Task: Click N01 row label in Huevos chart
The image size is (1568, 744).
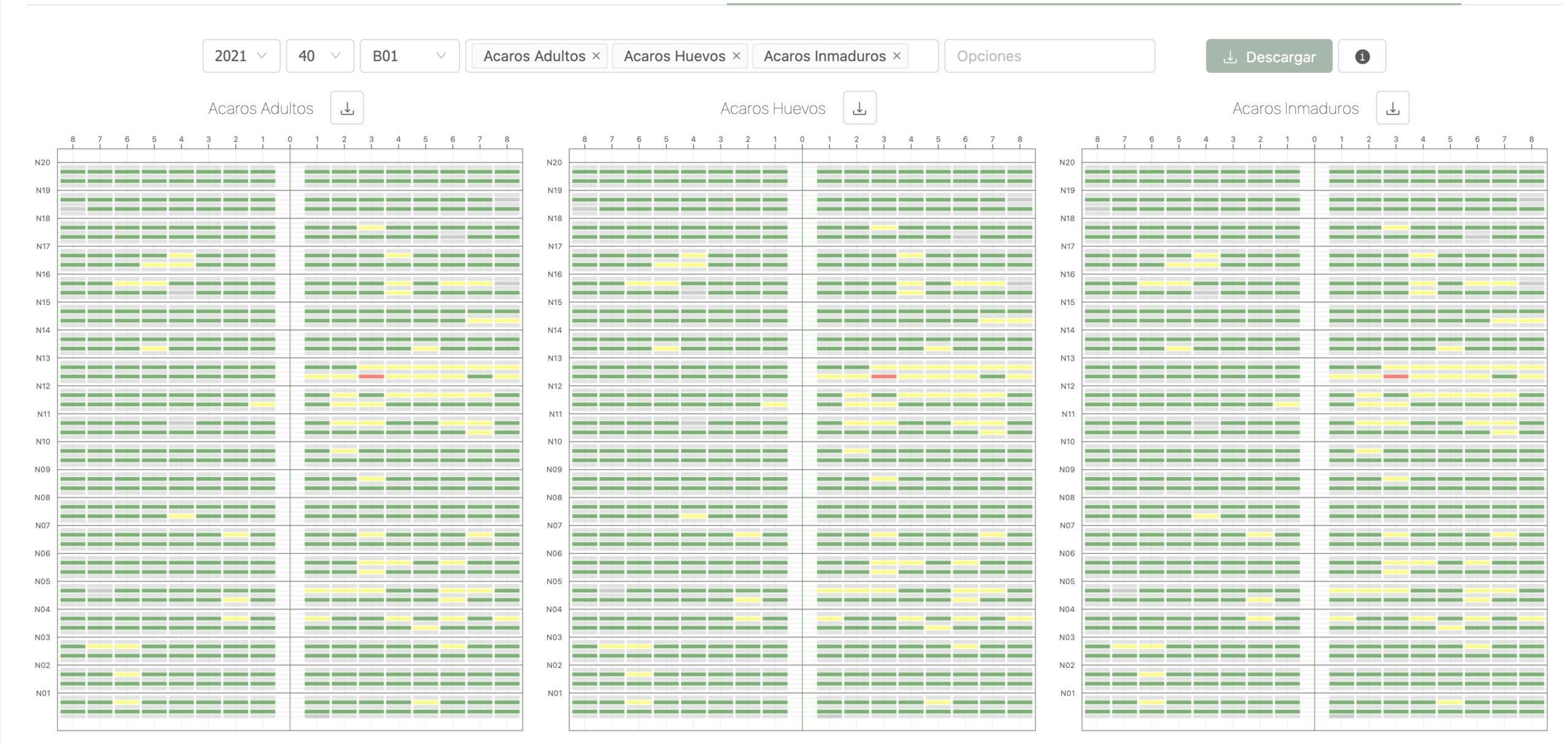Action: [554, 693]
